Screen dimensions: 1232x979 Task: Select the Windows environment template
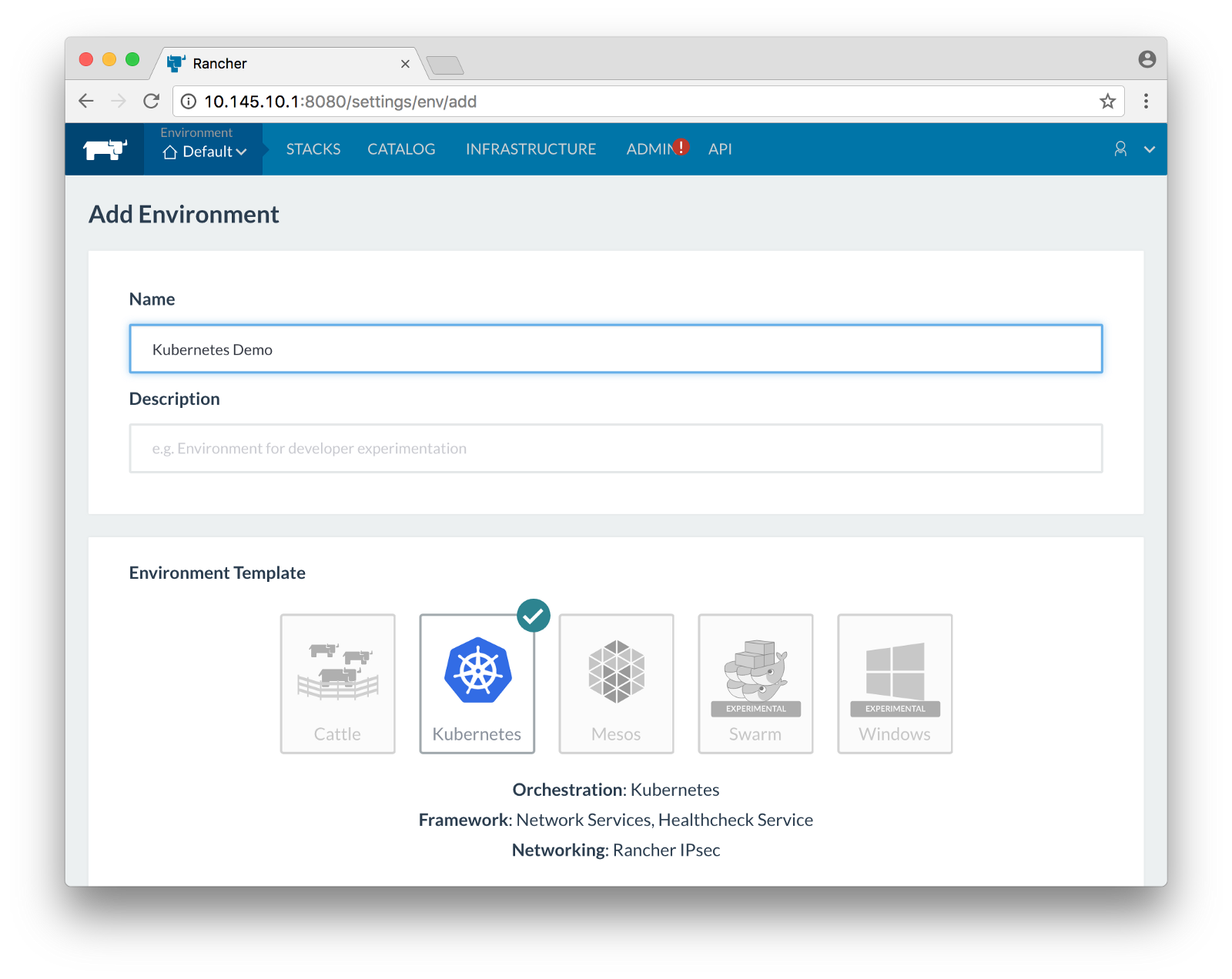(x=896, y=683)
